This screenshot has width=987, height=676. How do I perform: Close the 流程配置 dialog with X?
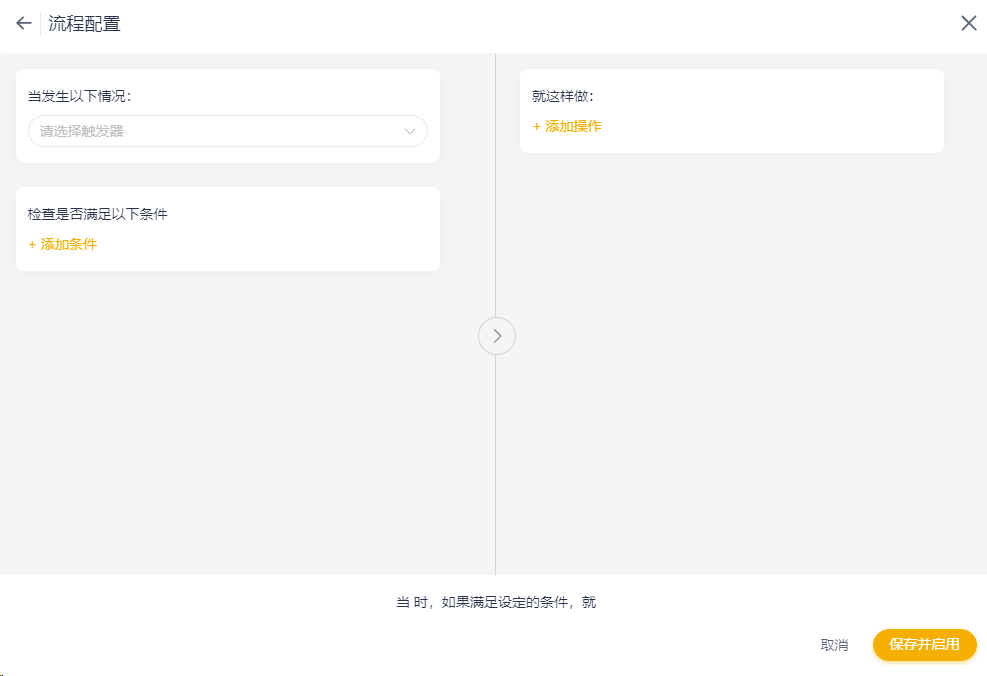[x=968, y=23]
